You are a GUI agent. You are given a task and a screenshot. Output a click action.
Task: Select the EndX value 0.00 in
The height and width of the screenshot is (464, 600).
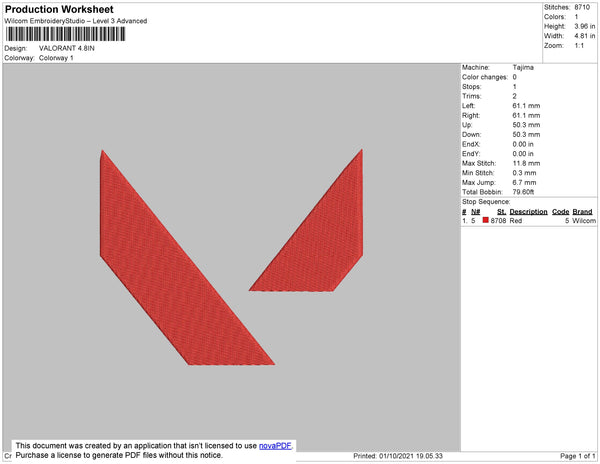coord(523,144)
